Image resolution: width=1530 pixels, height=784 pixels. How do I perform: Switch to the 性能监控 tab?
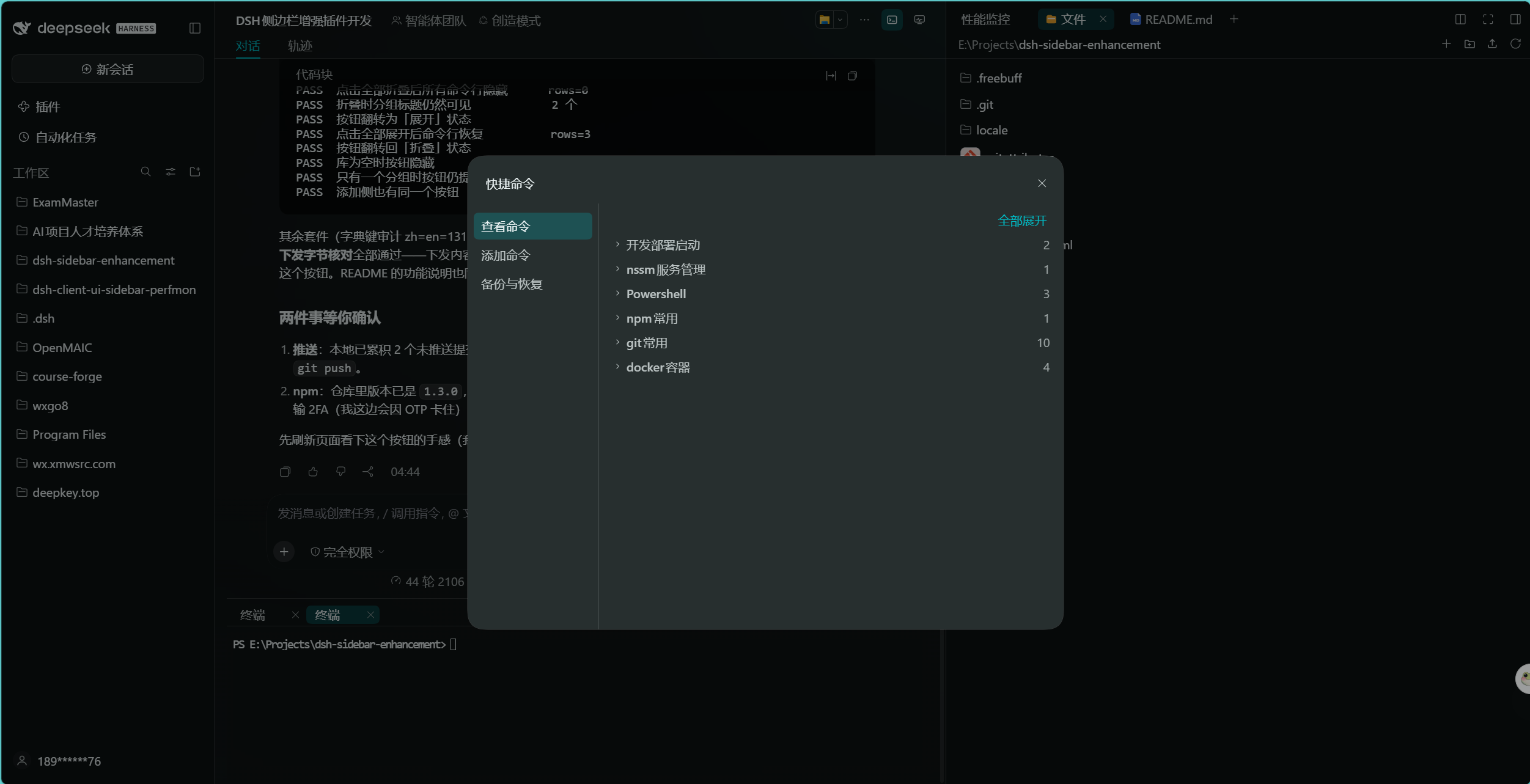pyautogui.click(x=985, y=20)
